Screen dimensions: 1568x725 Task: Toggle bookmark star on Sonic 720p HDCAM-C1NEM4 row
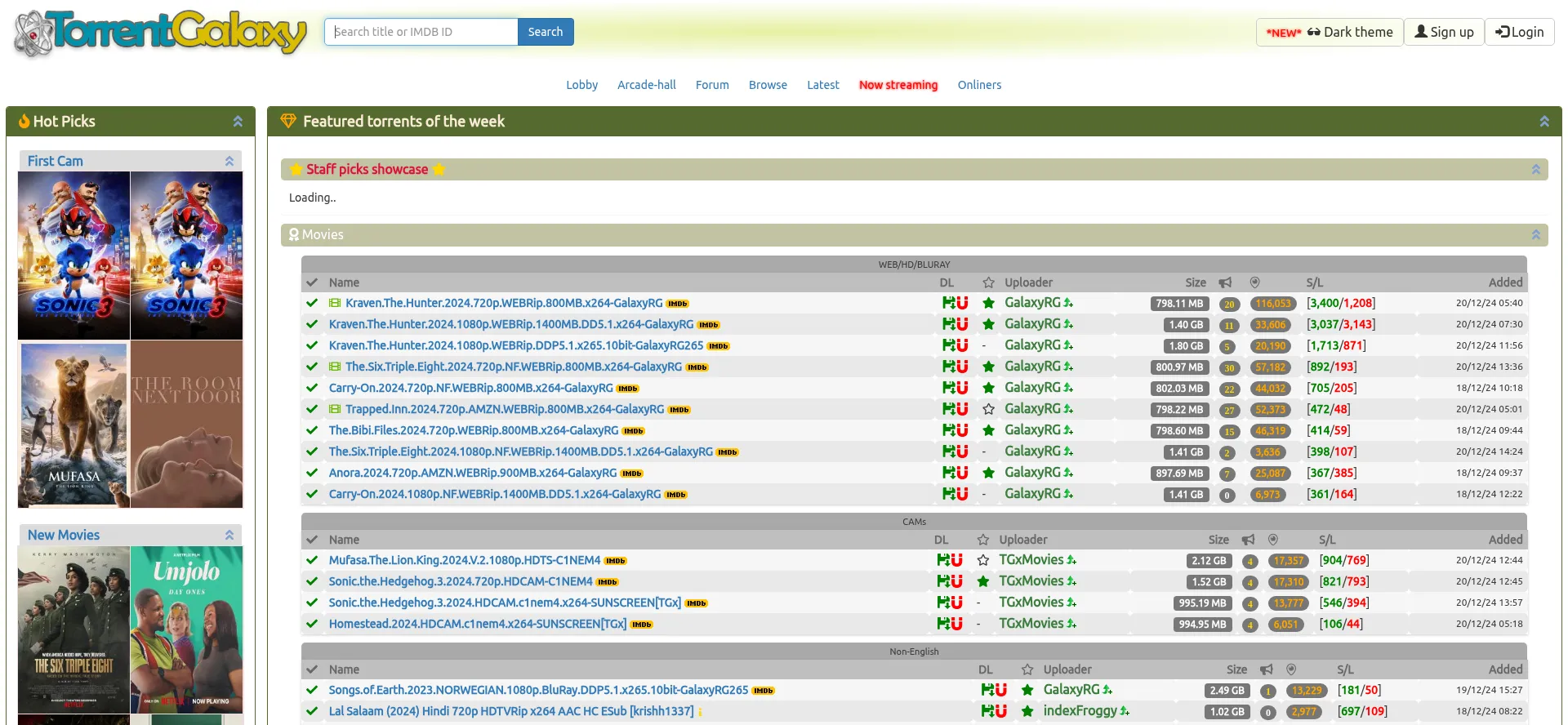coord(983,581)
